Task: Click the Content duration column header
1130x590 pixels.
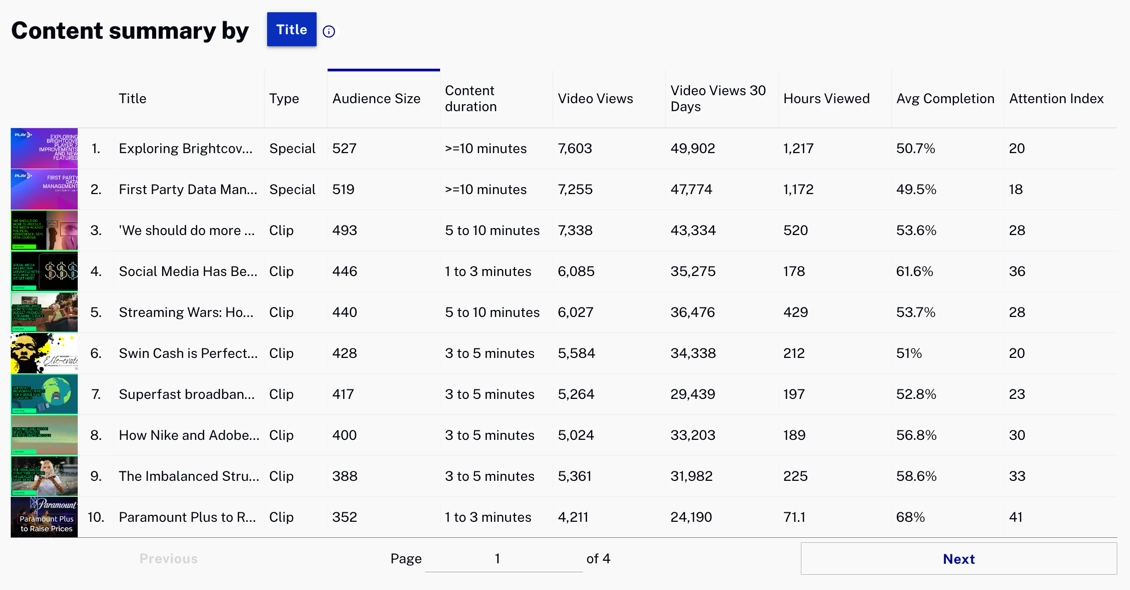Action: point(470,99)
